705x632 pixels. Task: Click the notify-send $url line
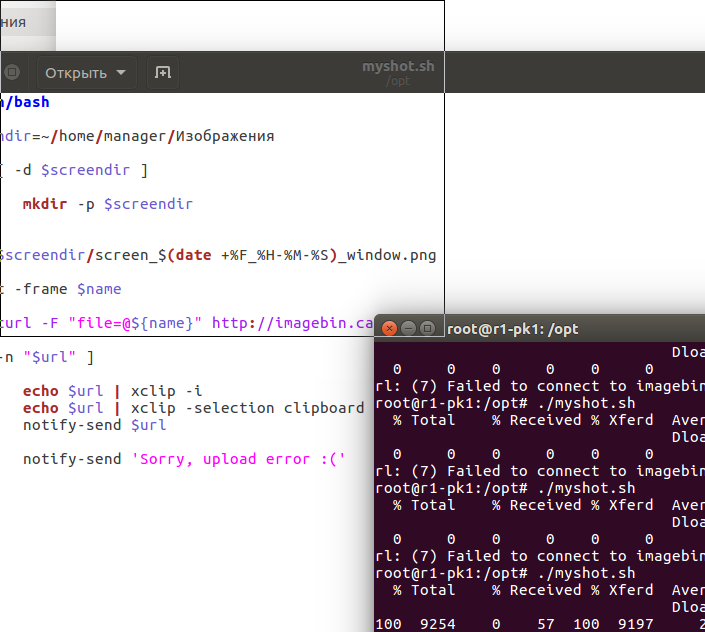pos(94,425)
